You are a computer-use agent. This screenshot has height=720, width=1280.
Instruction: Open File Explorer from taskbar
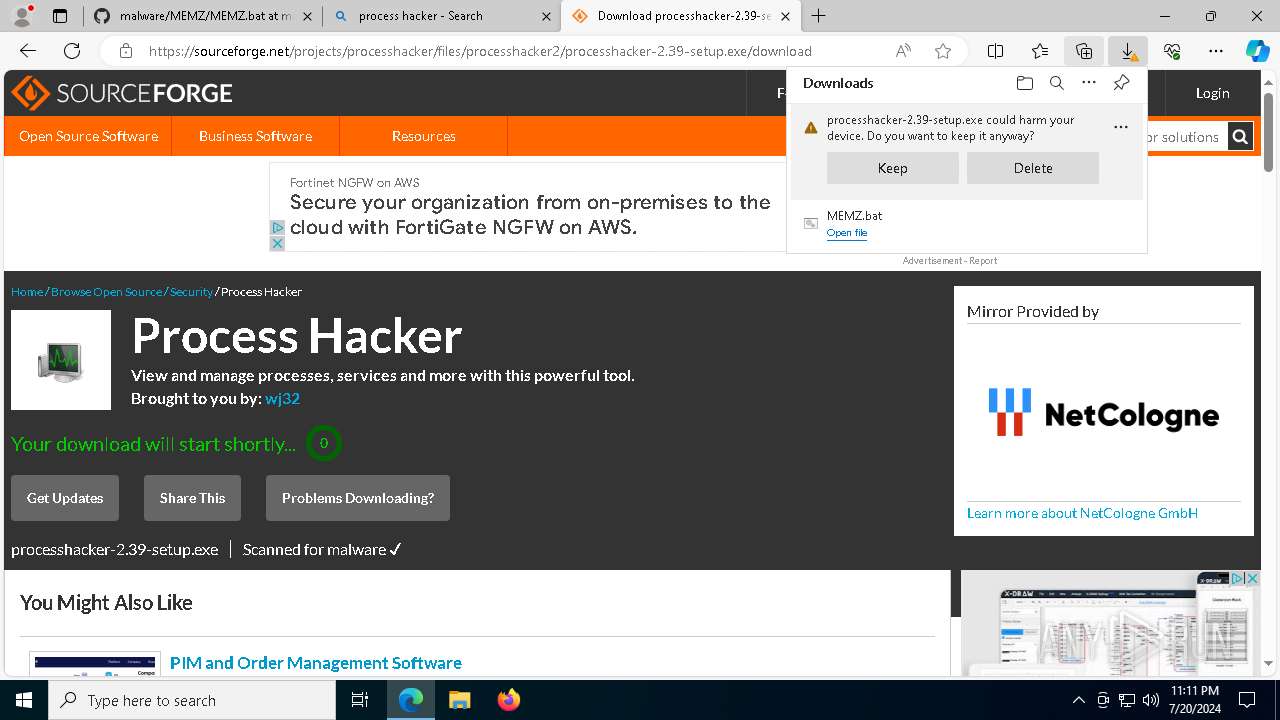tap(459, 700)
